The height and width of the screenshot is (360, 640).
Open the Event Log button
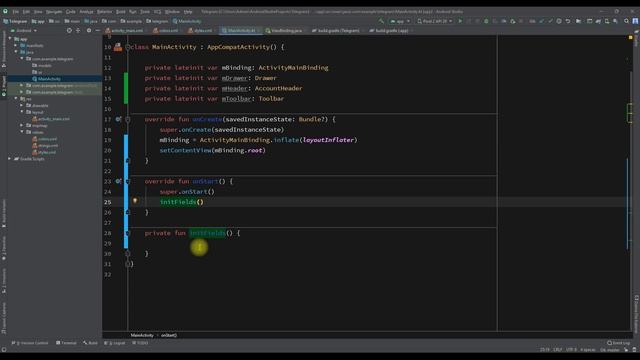tap(619, 343)
